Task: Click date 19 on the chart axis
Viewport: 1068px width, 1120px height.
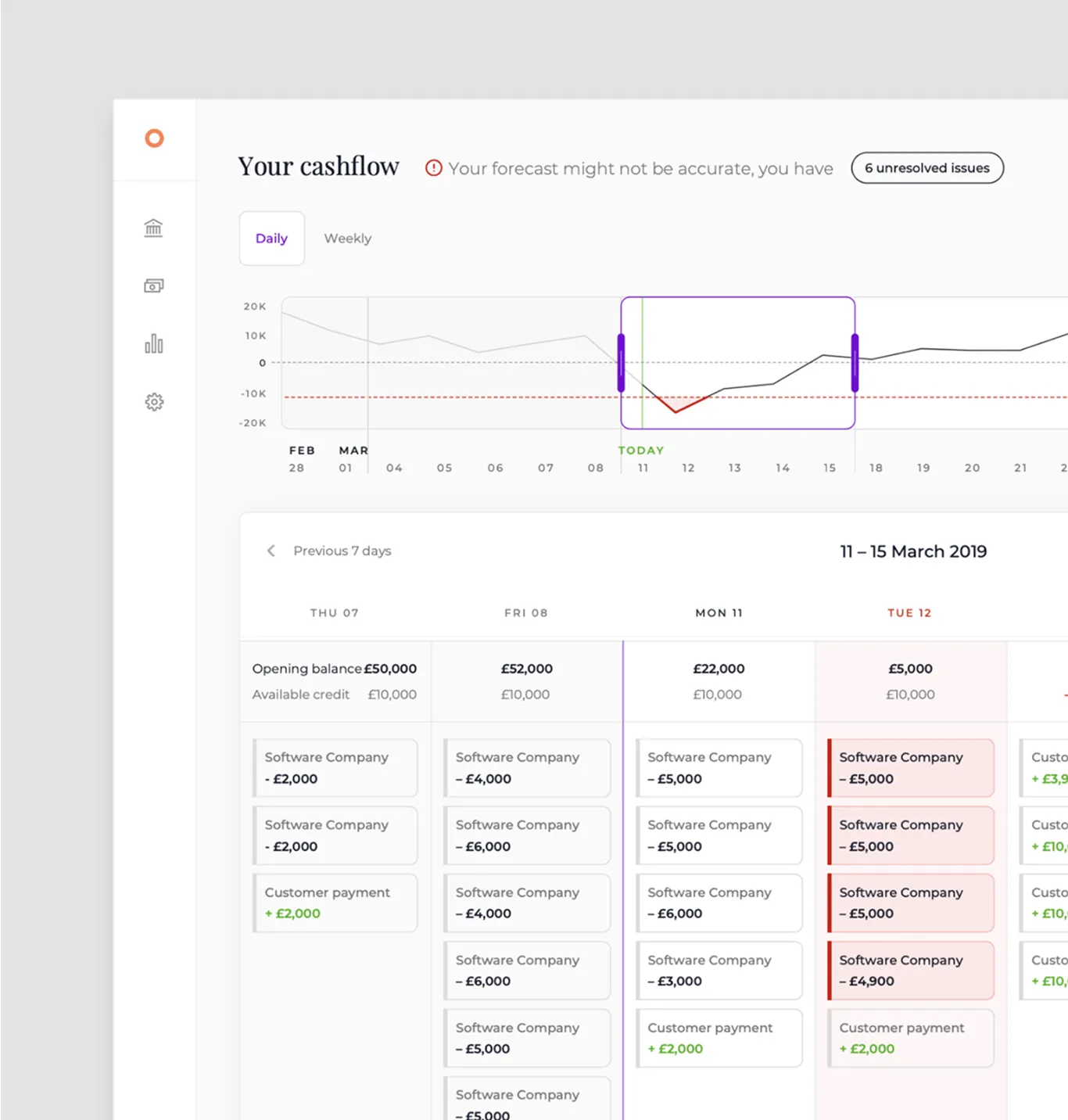Action: pyautogui.click(x=923, y=468)
